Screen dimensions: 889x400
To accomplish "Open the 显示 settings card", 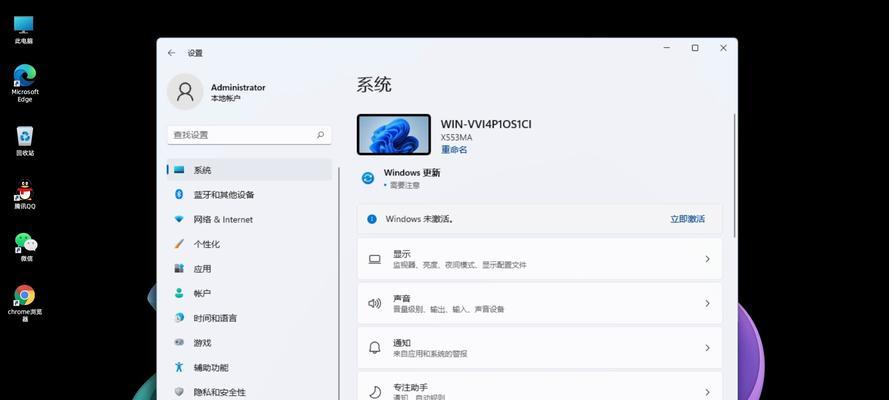I will point(539,259).
